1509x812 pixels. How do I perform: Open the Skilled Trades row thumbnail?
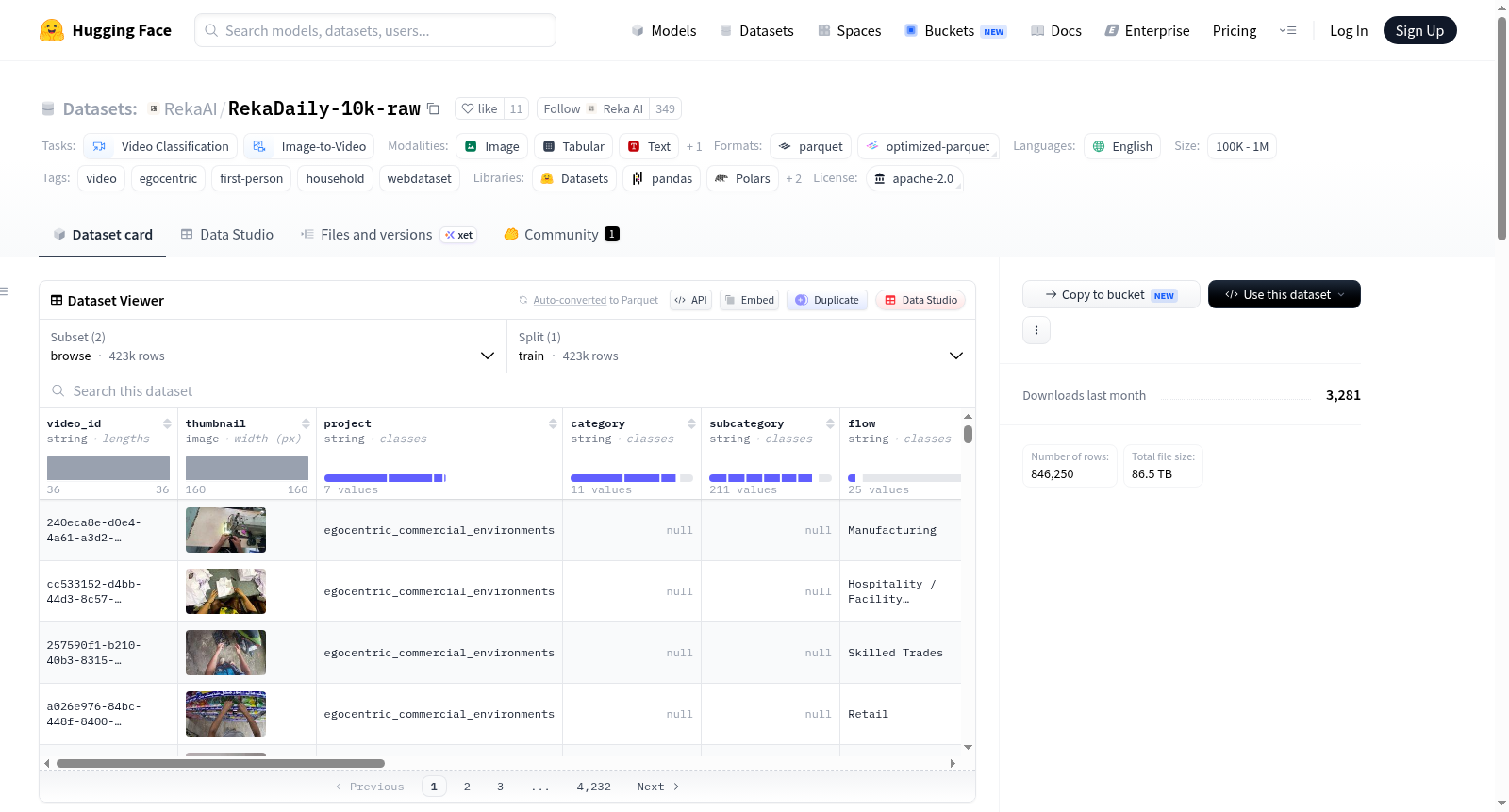[x=225, y=653]
